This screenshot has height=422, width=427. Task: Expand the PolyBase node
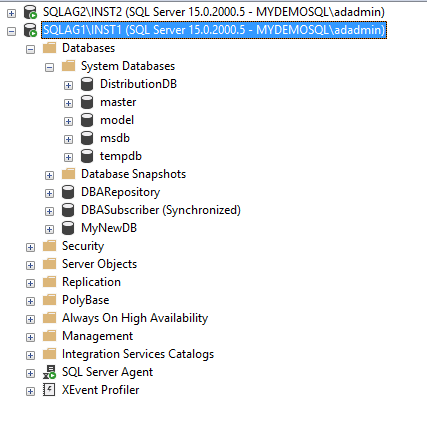click(30, 301)
